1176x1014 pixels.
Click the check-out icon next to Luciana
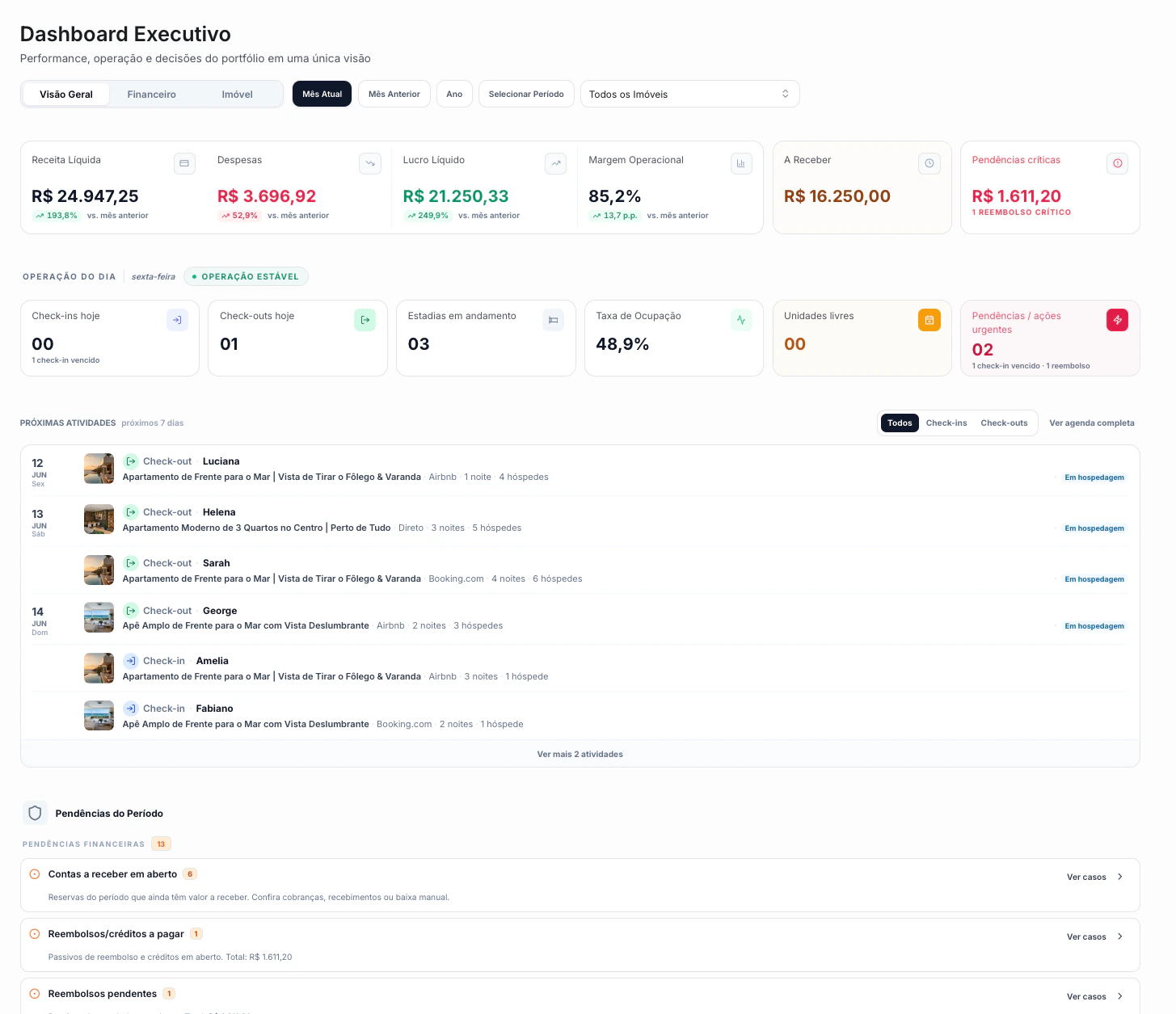pos(130,461)
